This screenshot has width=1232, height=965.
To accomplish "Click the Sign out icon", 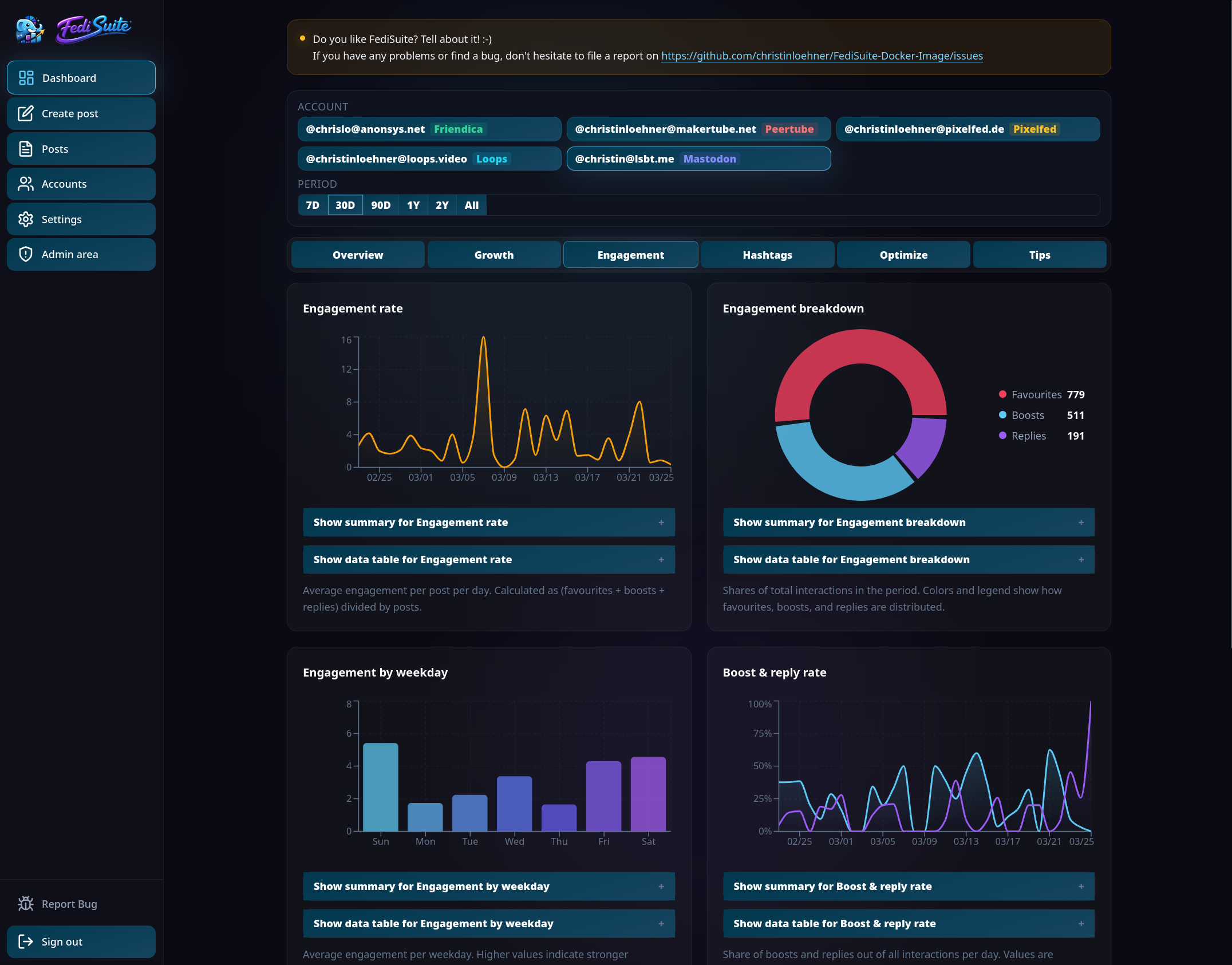I will tap(26, 942).
